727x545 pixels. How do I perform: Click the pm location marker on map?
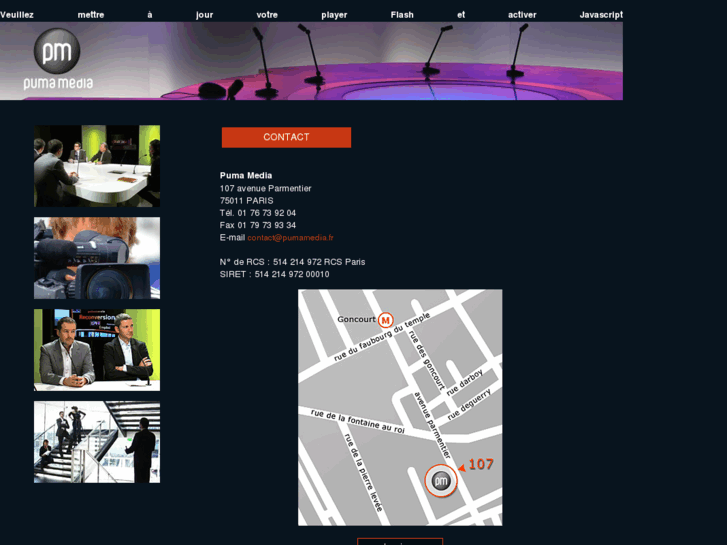coord(441,481)
